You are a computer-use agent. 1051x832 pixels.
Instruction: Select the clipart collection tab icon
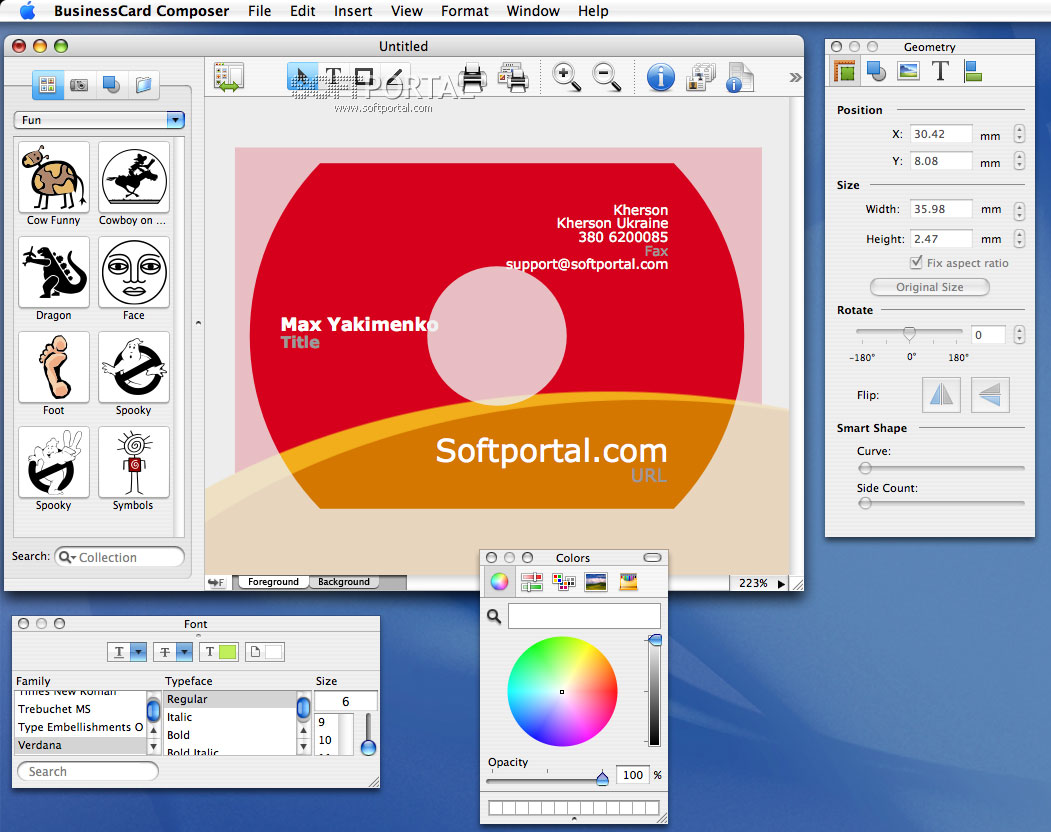tap(48, 84)
